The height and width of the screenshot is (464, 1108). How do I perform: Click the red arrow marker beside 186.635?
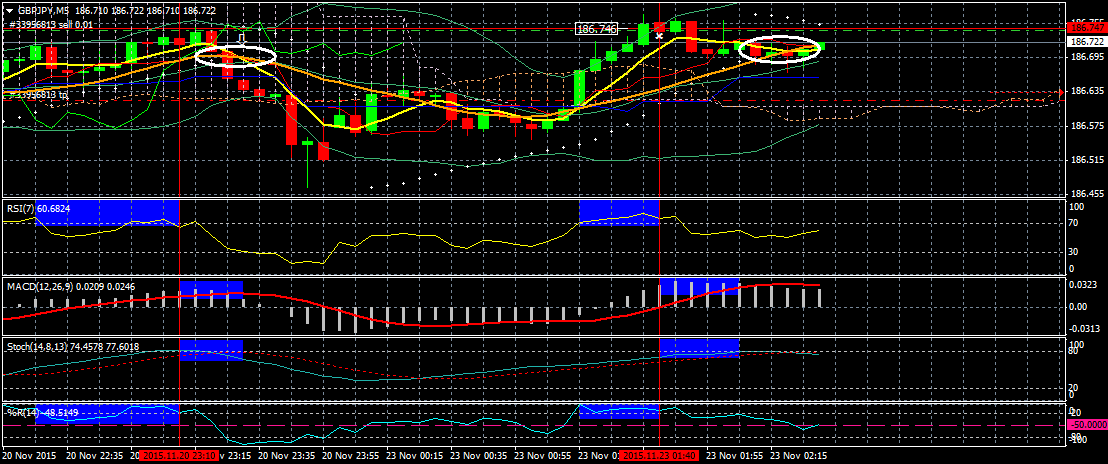(x=1061, y=93)
